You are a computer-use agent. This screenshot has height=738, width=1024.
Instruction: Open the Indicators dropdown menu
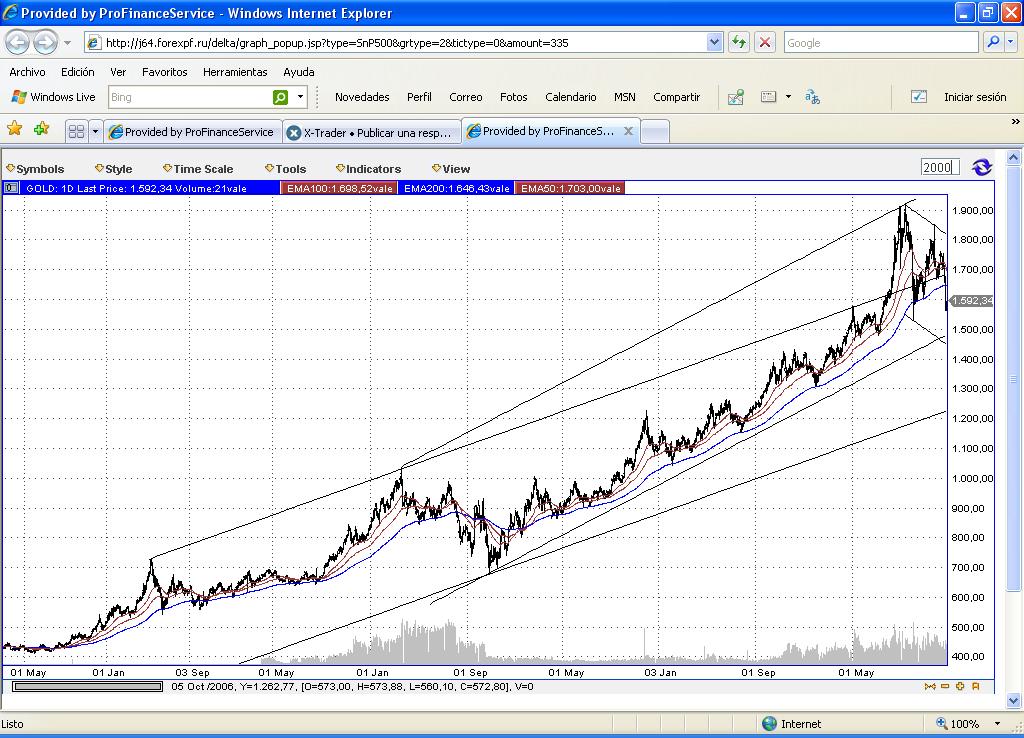tap(369, 169)
